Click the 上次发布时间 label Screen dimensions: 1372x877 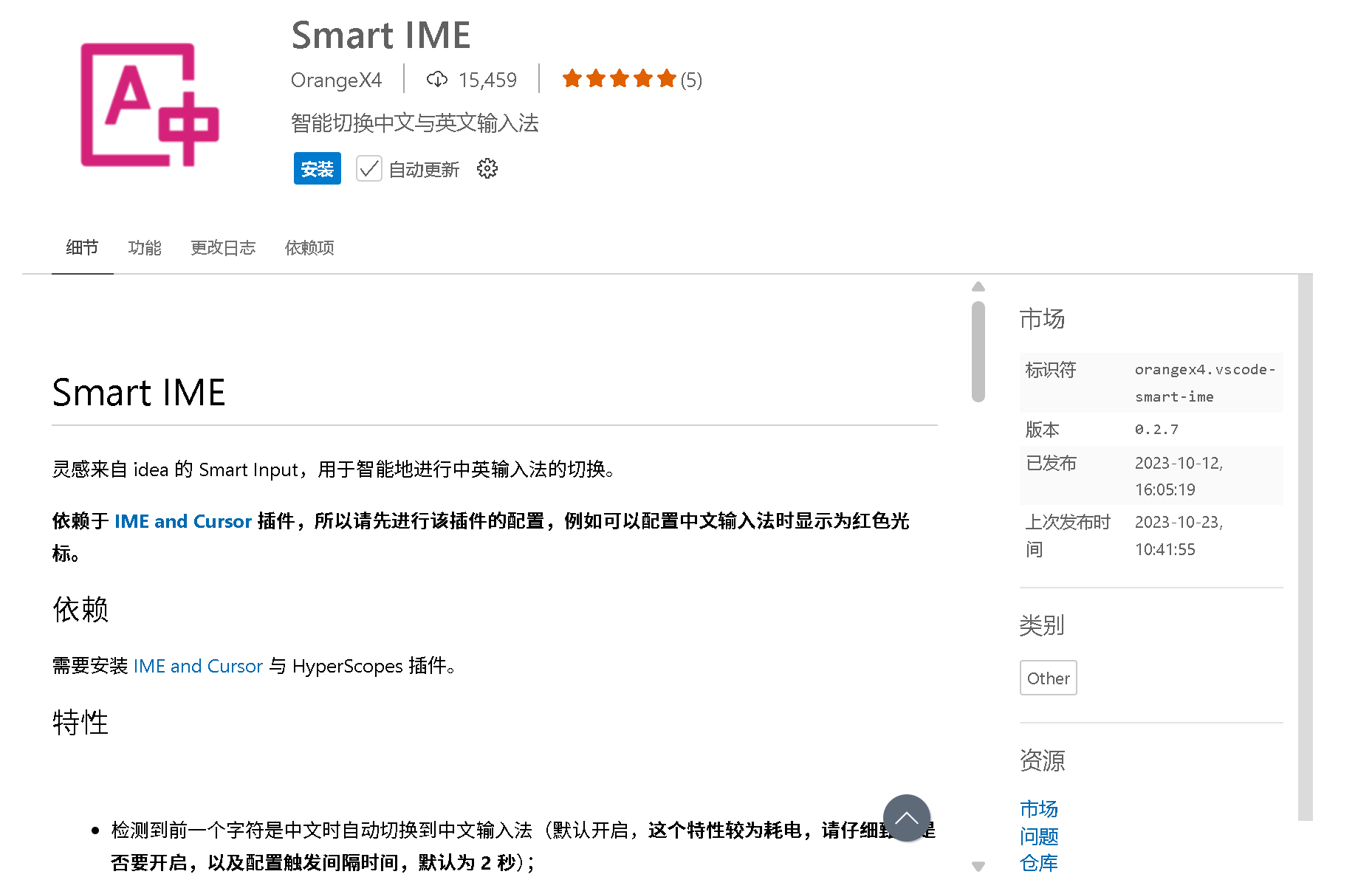coord(1068,535)
